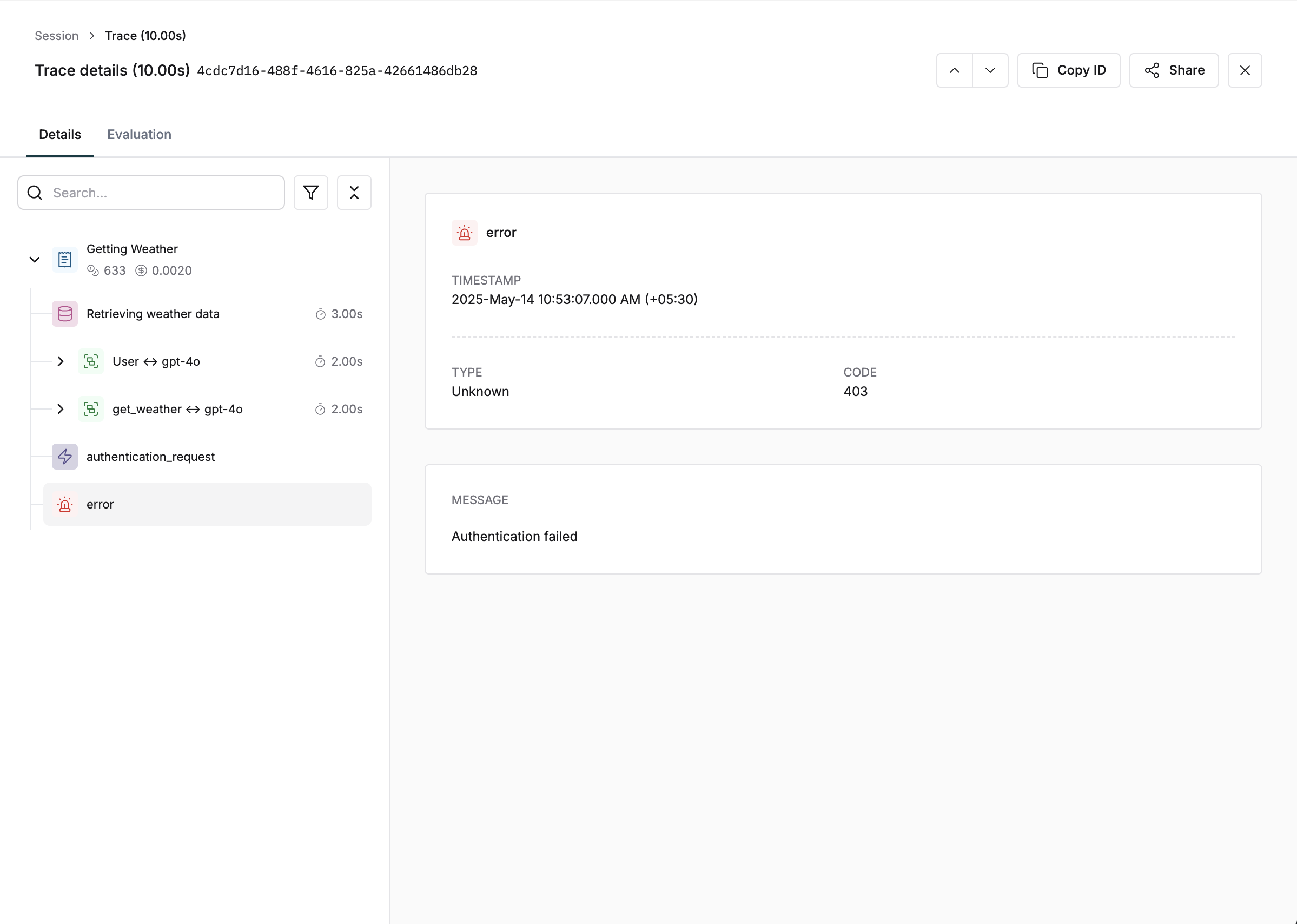
Task: Go to previous trace with up arrow
Action: point(955,70)
